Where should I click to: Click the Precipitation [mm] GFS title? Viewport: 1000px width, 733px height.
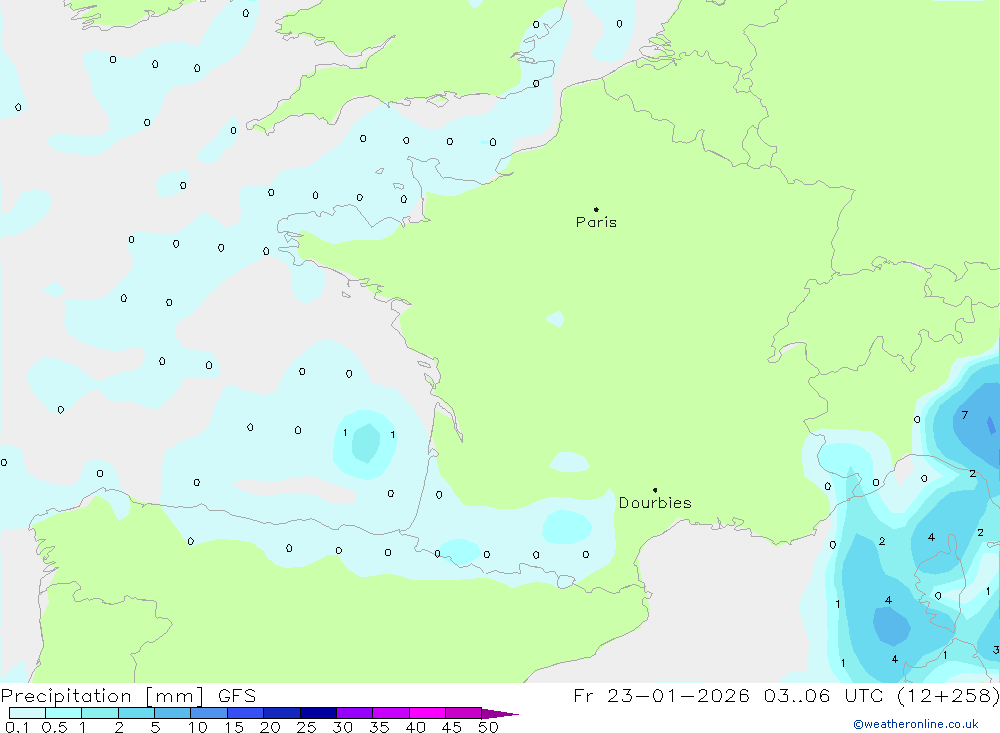point(128,695)
